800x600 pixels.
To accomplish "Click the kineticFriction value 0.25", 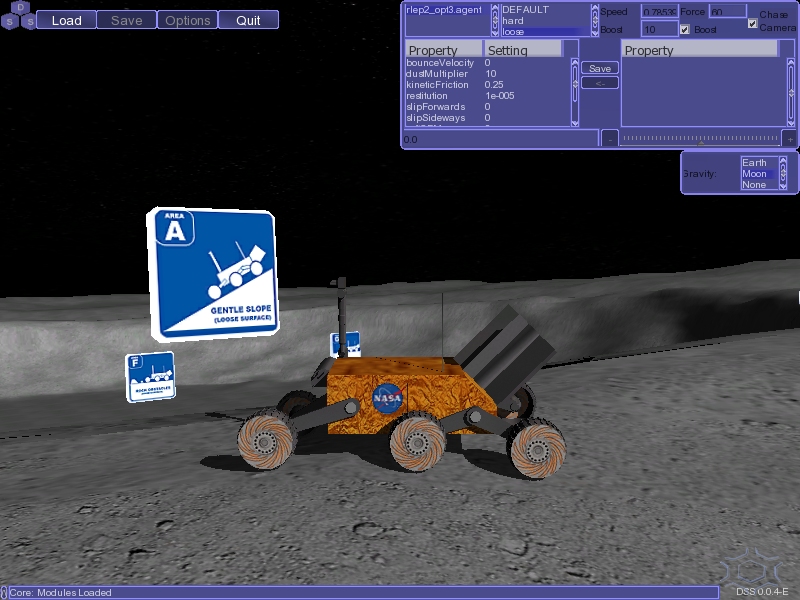I will pos(494,85).
